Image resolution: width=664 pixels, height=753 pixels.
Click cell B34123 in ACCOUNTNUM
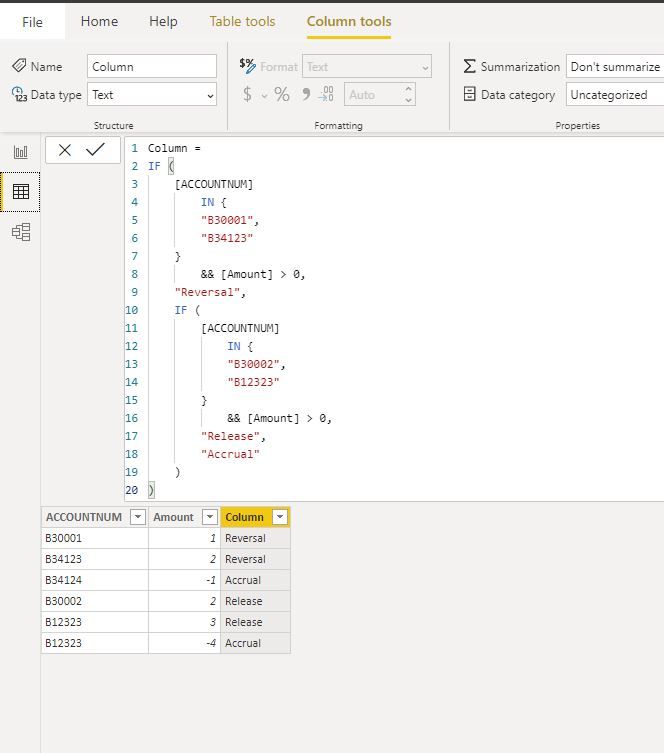pyautogui.click(x=95, y=559)
